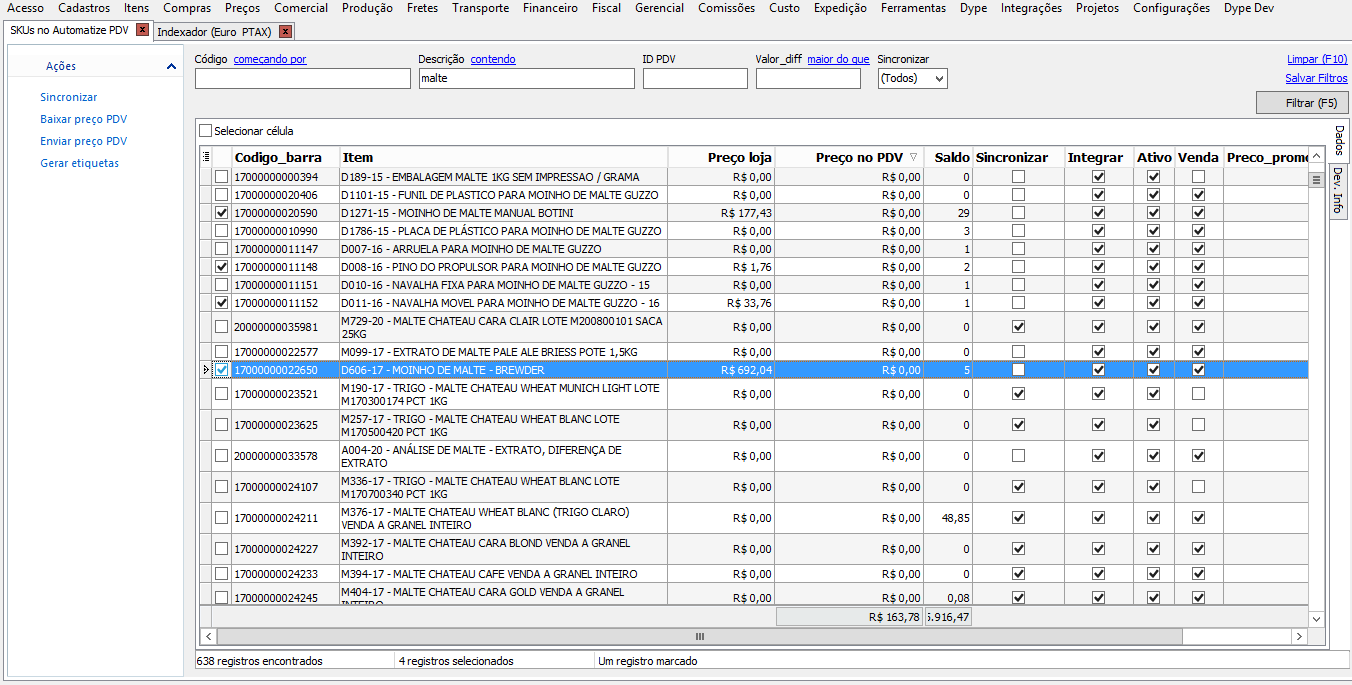Toggle Venda for M190-17 Trigo Munich Light
Screen dimensions: 1352x685
pos(1198,394)
